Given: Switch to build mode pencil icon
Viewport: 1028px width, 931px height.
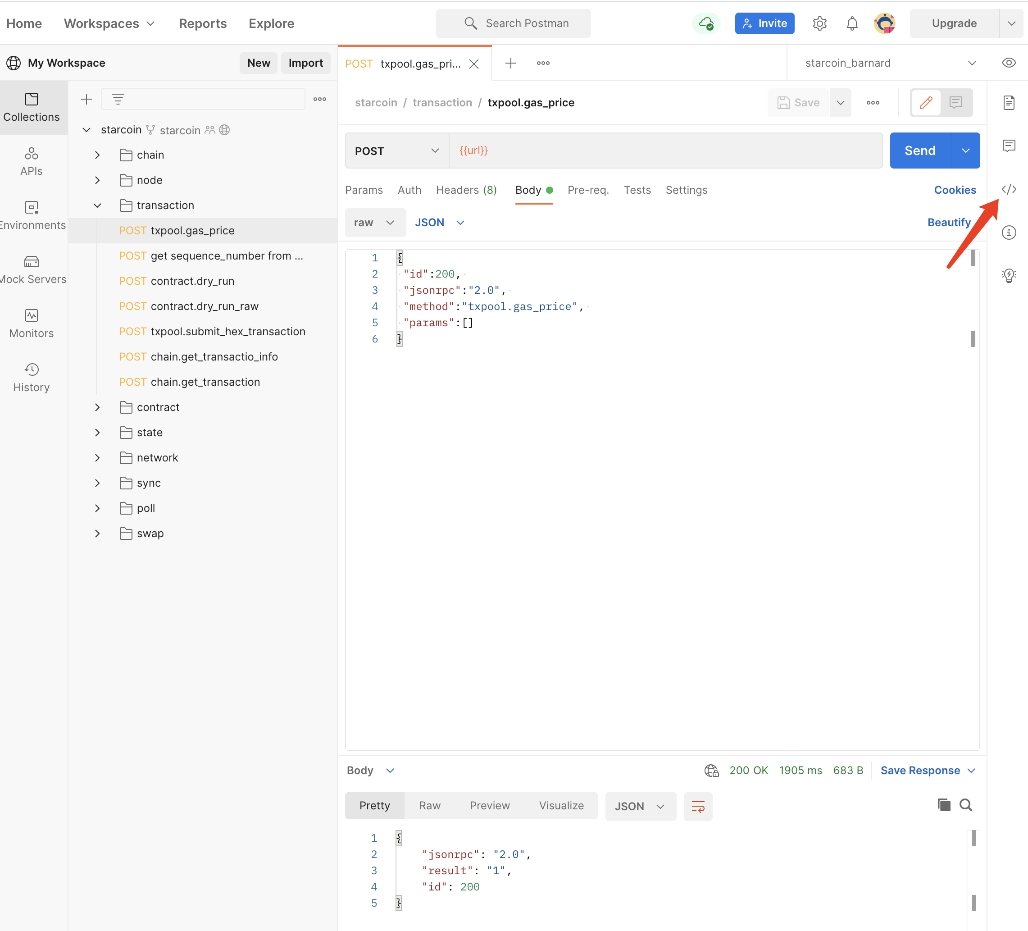Looking at the screenshot, I should tap(926, 102).
